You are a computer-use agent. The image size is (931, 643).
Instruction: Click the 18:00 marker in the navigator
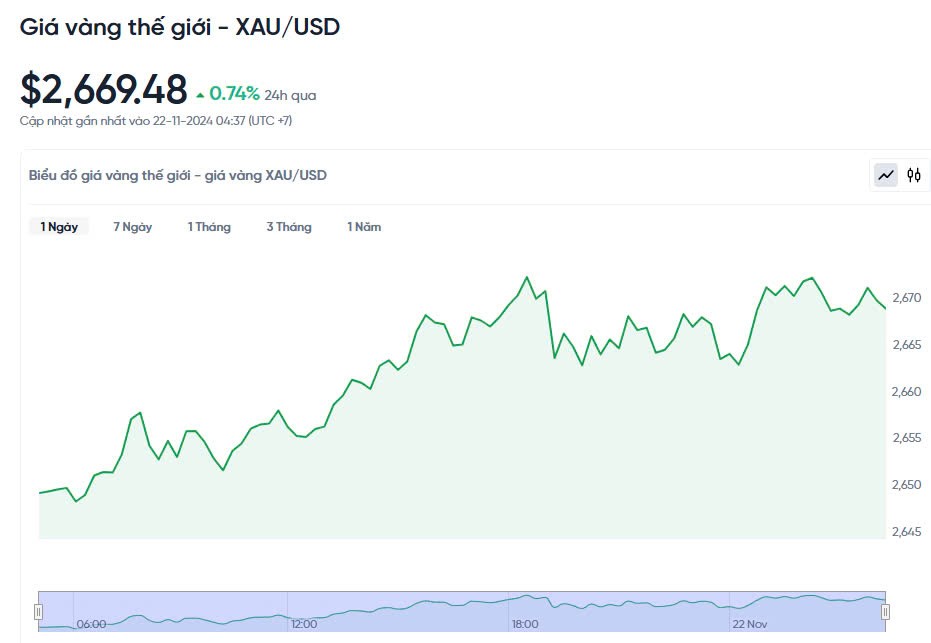(x=525, y=624)
